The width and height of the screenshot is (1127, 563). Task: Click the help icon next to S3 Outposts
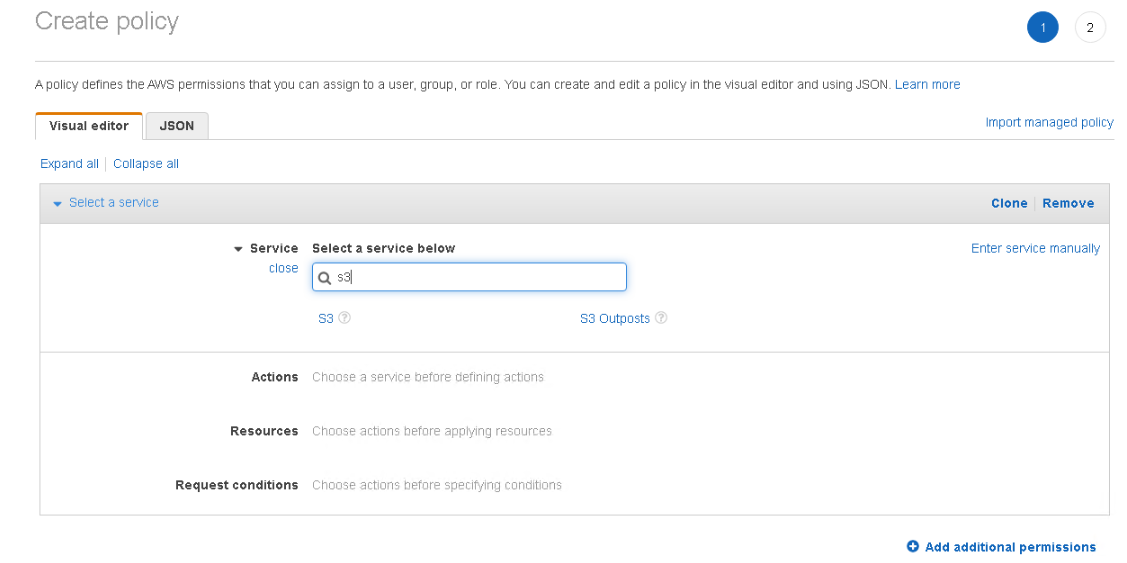click(x=661, y=318)
